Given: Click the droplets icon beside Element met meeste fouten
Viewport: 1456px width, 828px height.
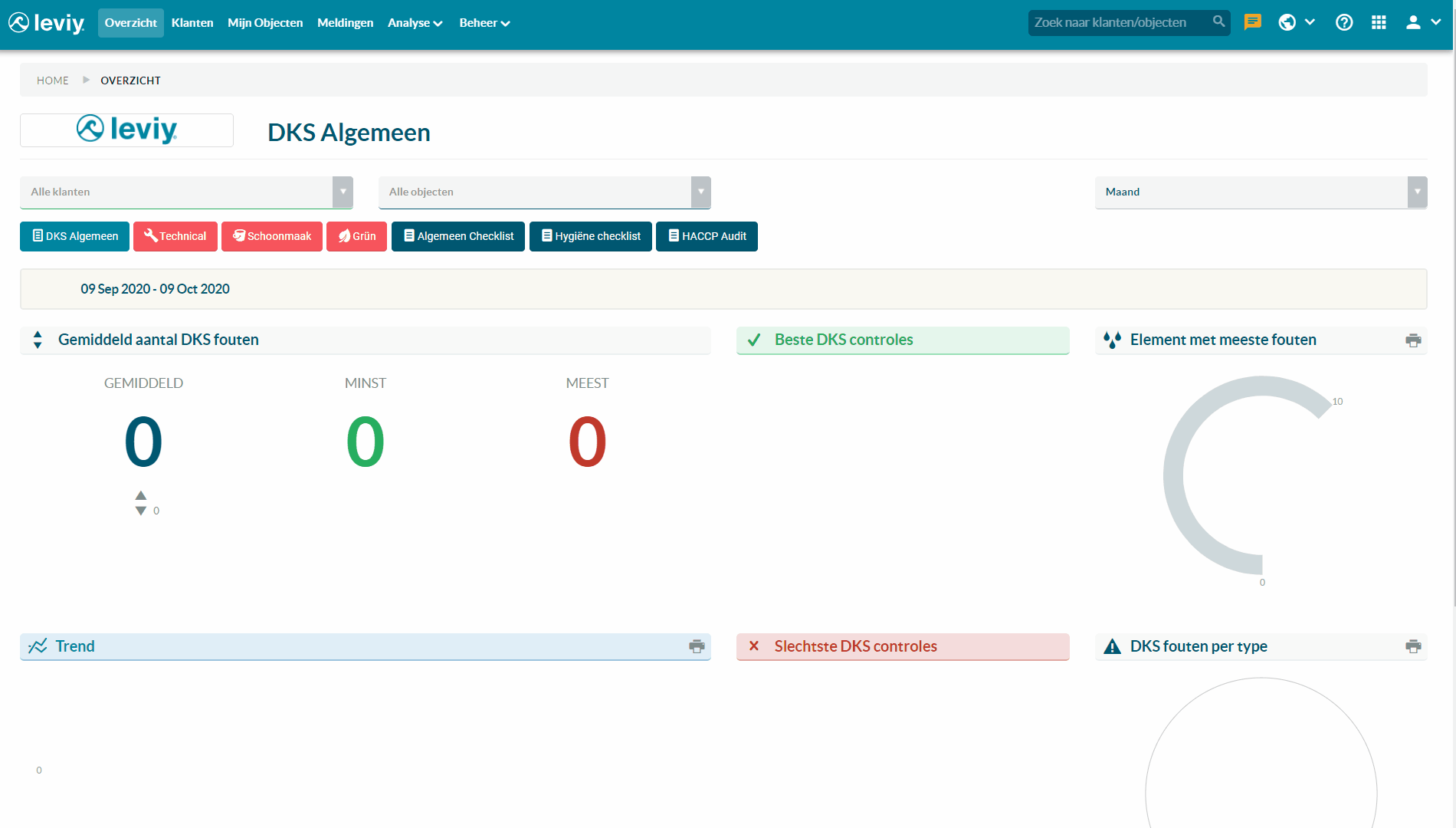Looking at the screenshot, I should pos(1112,340).
